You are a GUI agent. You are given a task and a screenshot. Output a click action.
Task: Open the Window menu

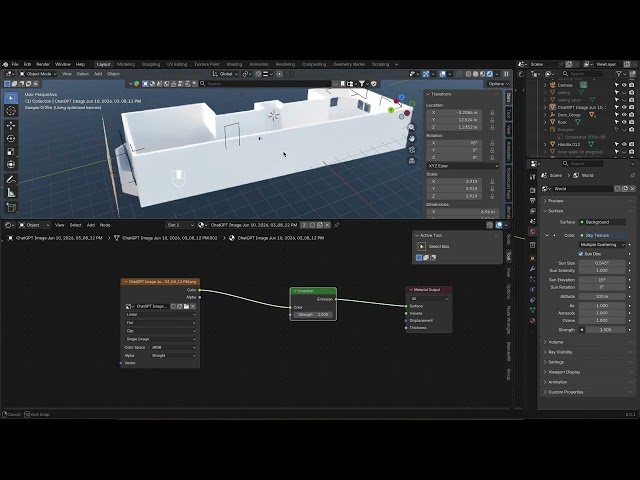[62, 64]
